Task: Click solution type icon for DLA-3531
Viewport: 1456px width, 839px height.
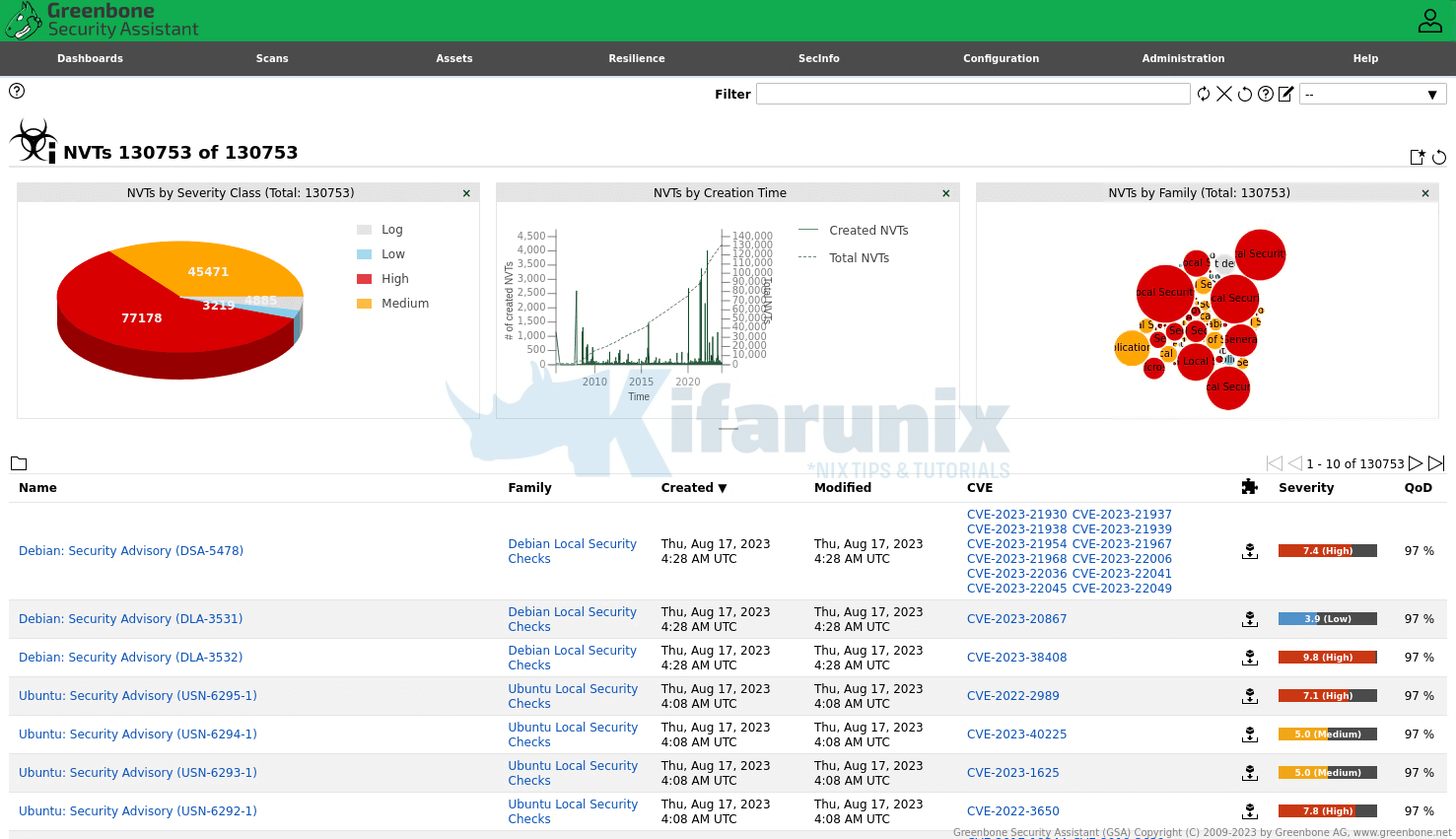Action: click(x=1250, y=619)
